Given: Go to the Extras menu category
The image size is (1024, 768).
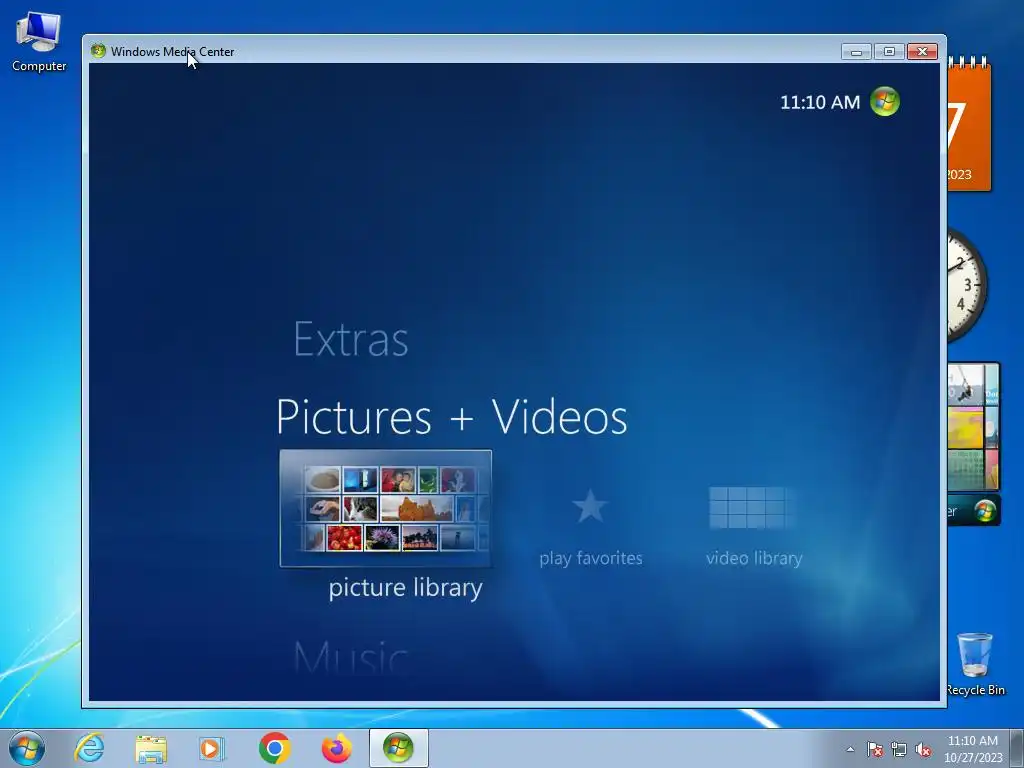Looking at the screenshot, I should click(351, 340).
